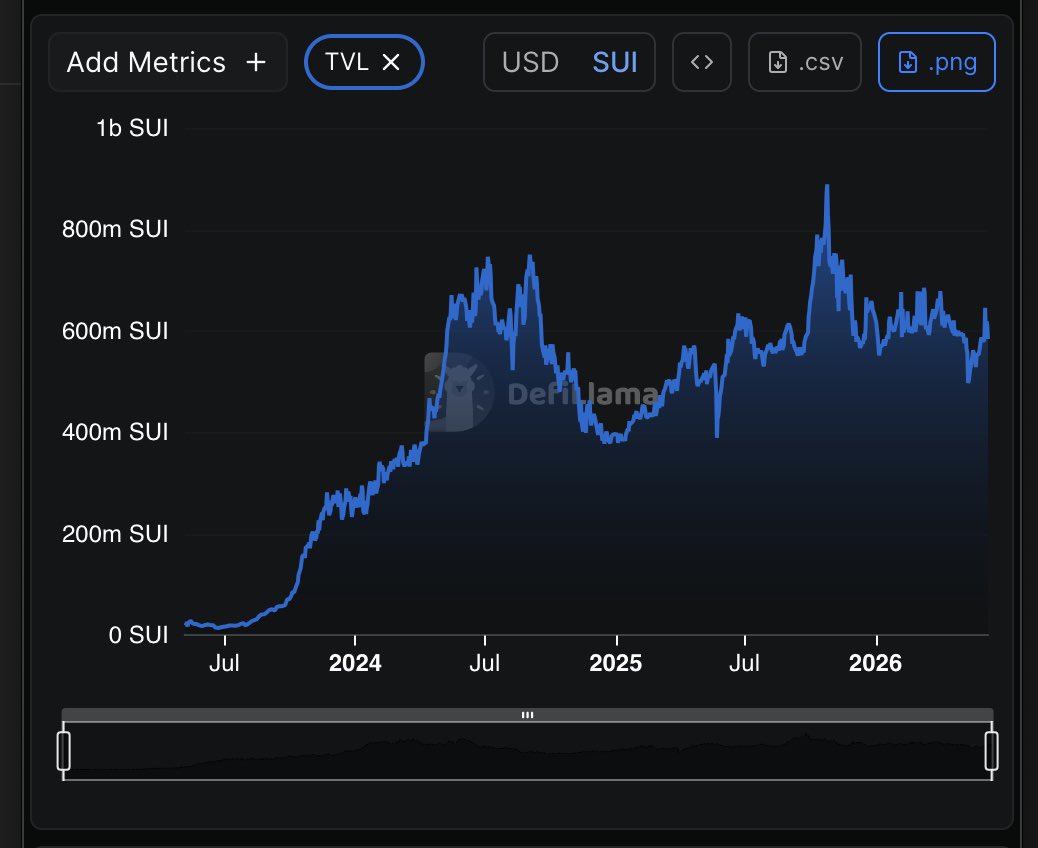The height and width of the screenshot is (848, 1038).
Task: Click the 2024 x-axis label
Action: click(x=355, y=663)
